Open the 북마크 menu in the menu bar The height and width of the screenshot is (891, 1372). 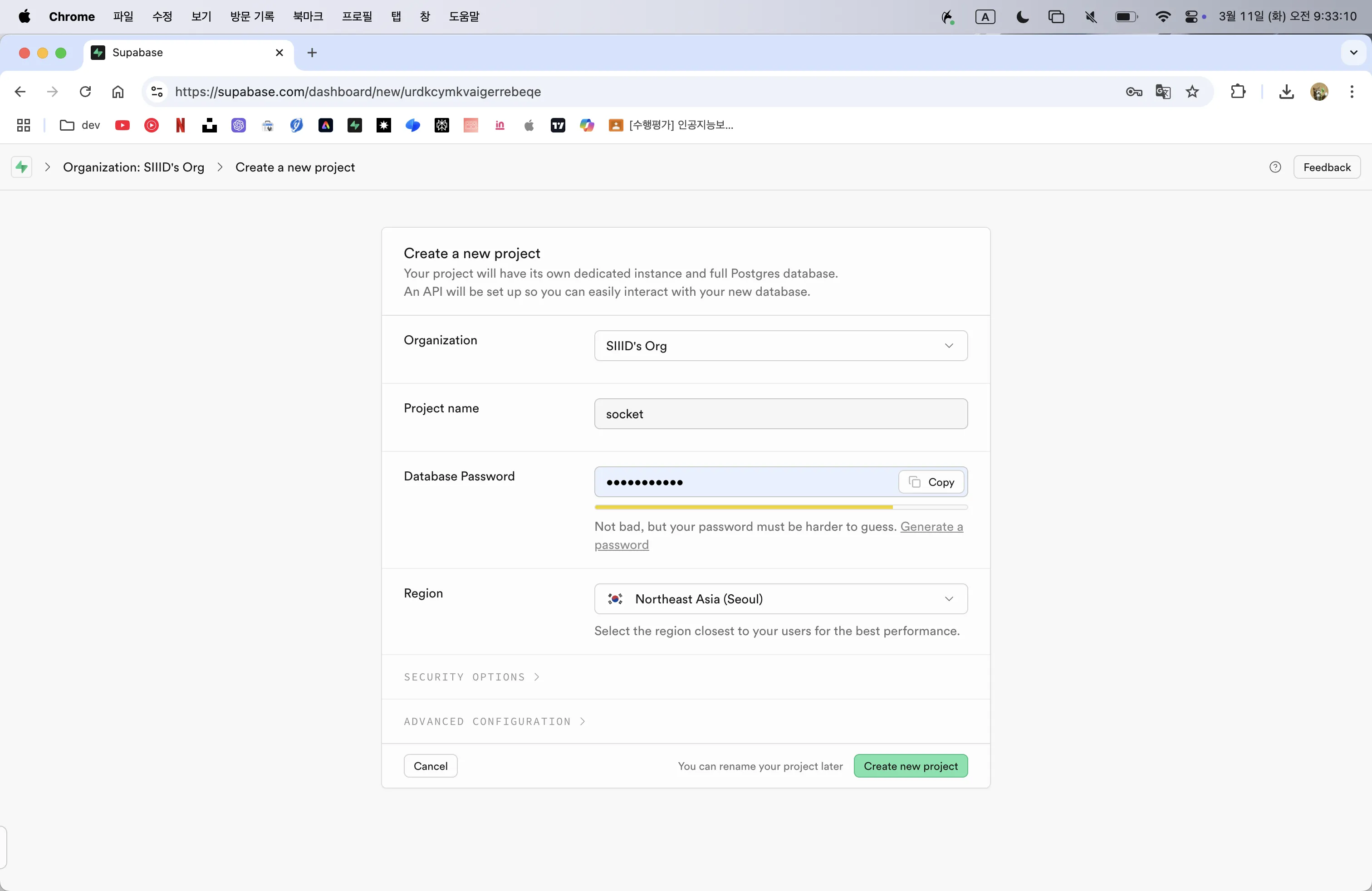tap(308, 16)
